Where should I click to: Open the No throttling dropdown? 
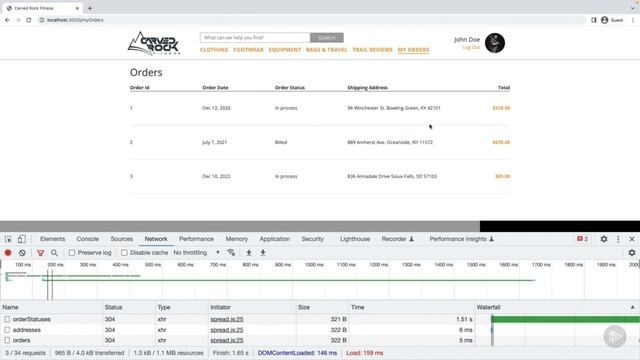[x=196, y=253]
